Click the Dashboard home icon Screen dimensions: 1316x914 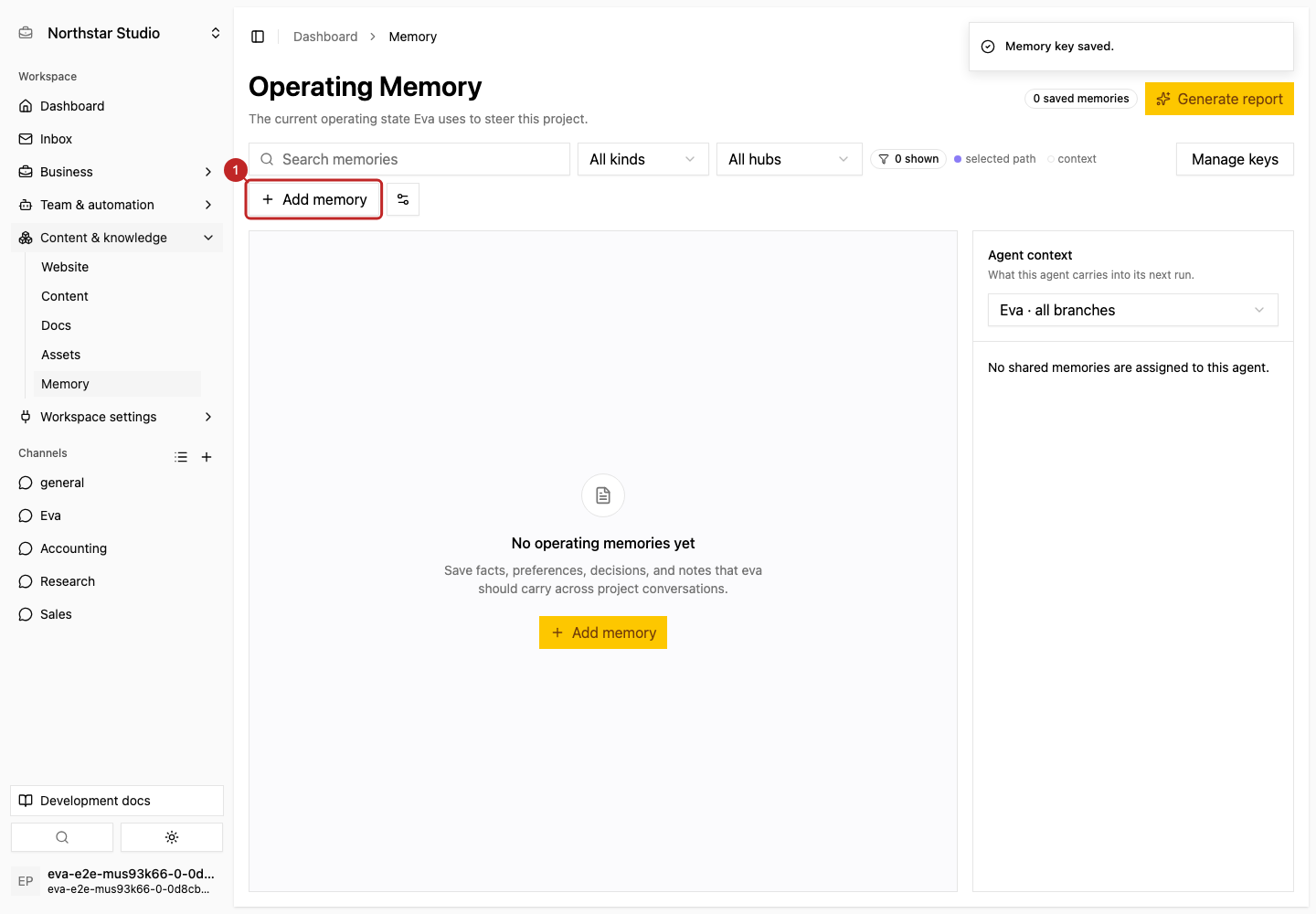click(x=26, y=106)
